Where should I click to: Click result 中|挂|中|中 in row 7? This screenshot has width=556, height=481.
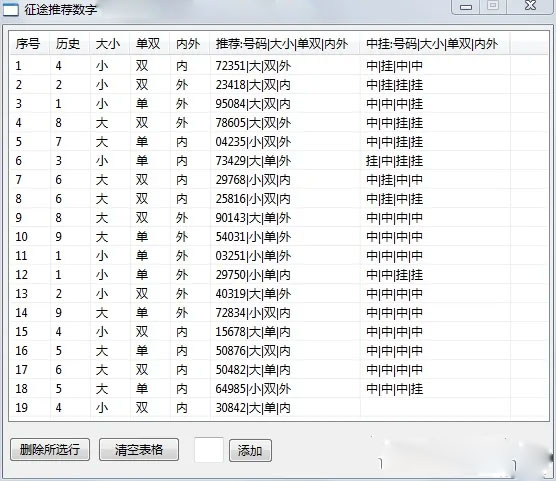pyautogui.click(x=395, y=180)
